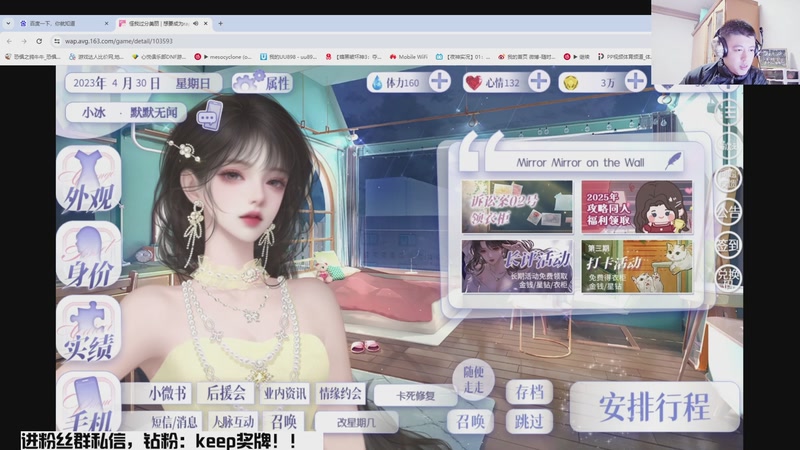Screen dimensions: 800x450
Task: Click the 改星期几 change weekday button
Action: [356, 422]
